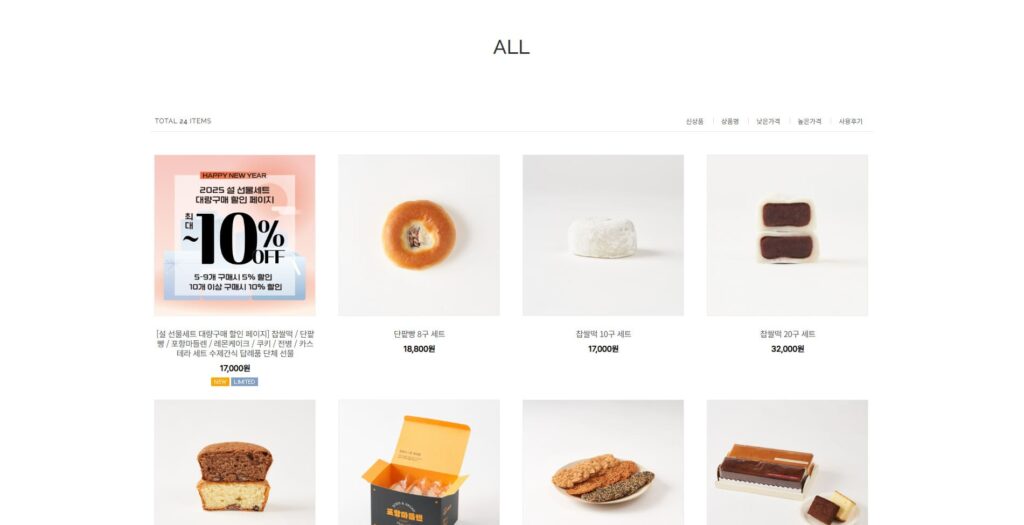Sort products by 상품명 (name)
Viewport: 1024px width, 525px height.
click(x=729, y=121)
